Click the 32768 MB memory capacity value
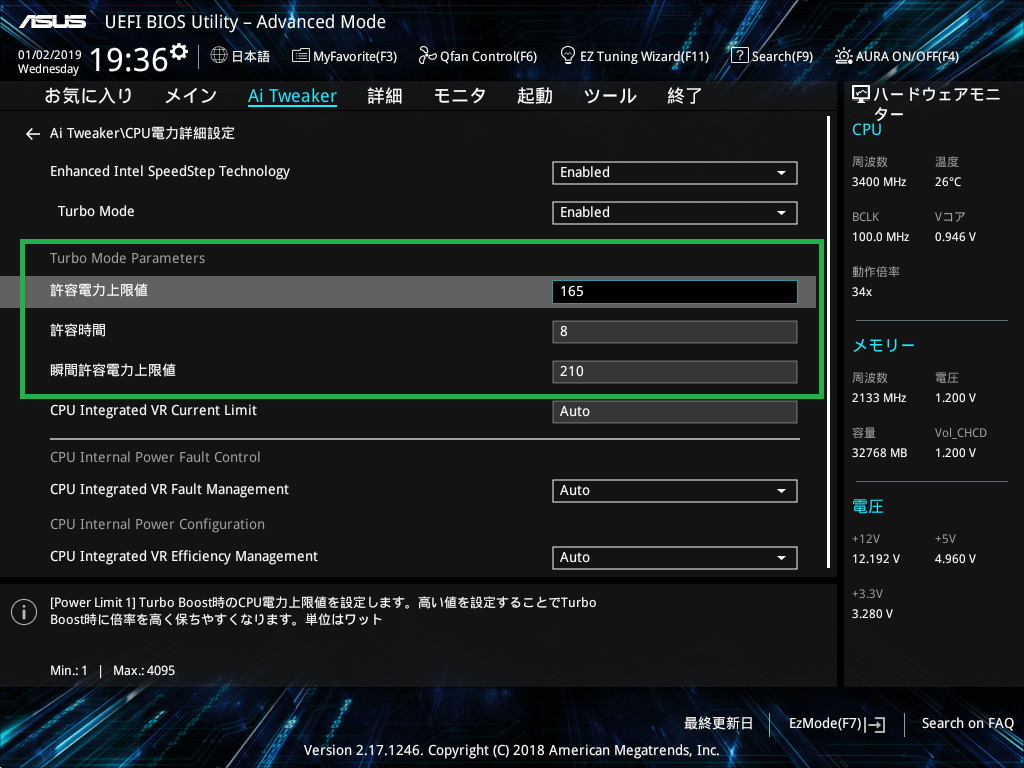This screenshot has width=1024, height=768. click(880, 453)
